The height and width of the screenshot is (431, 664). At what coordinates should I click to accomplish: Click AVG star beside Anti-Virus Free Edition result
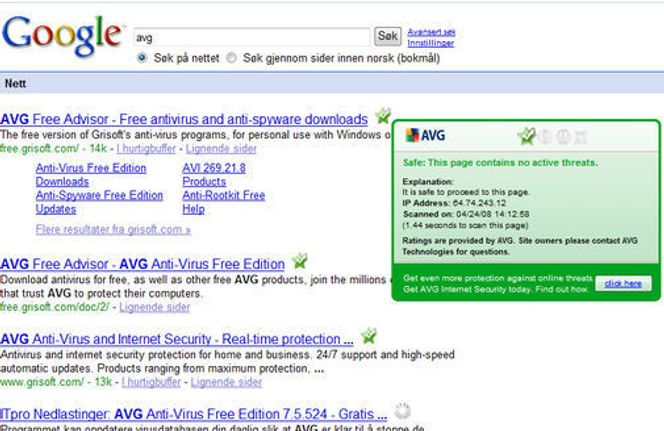coord(300,261)
